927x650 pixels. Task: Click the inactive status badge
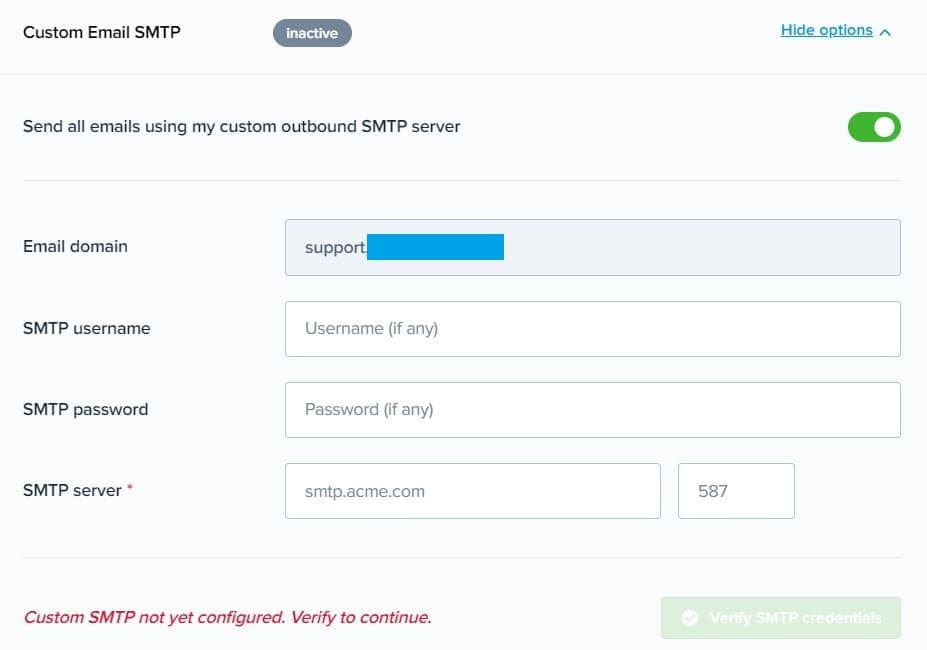(x=312, y=33)
